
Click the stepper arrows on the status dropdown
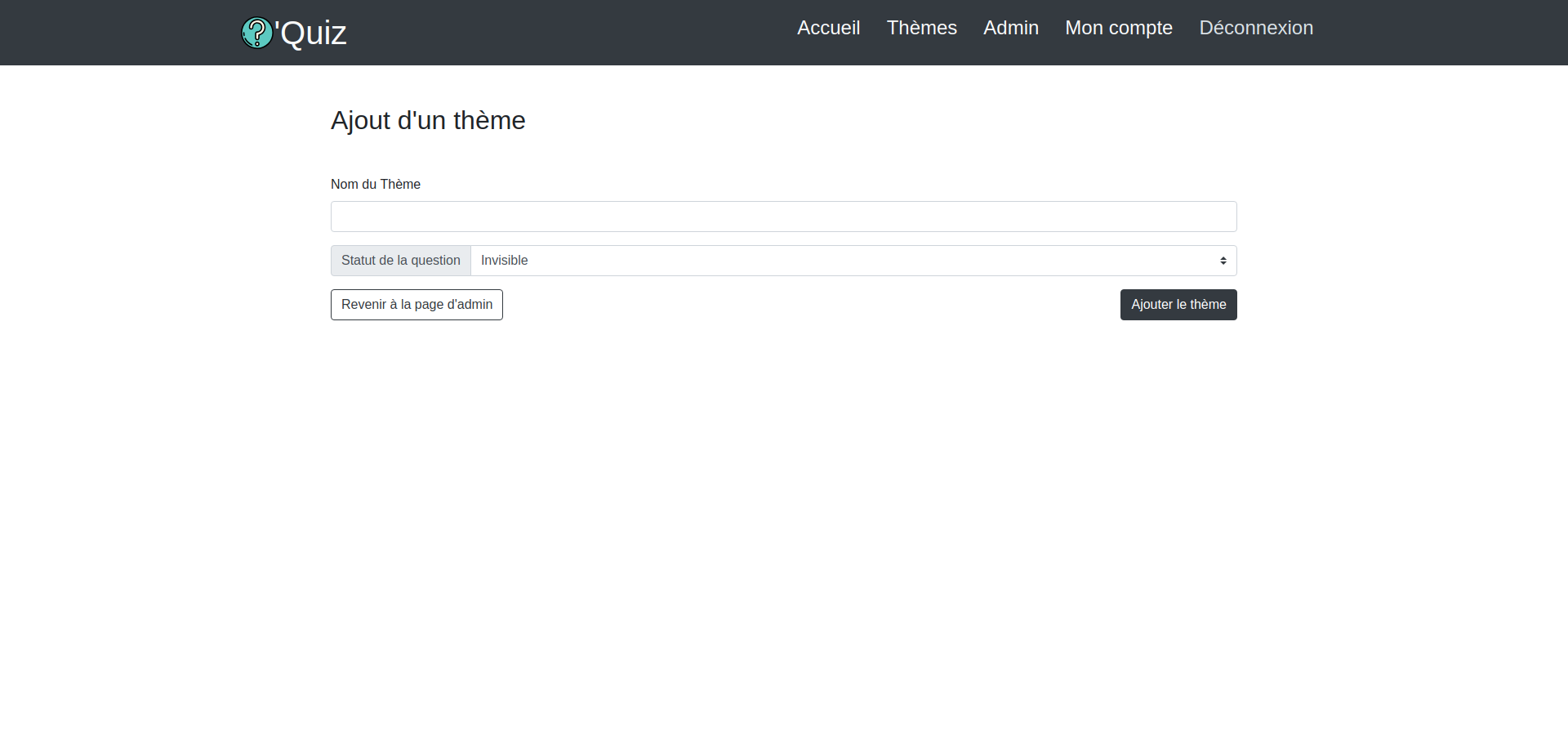pyautogui.click(x=1223, y=260)
